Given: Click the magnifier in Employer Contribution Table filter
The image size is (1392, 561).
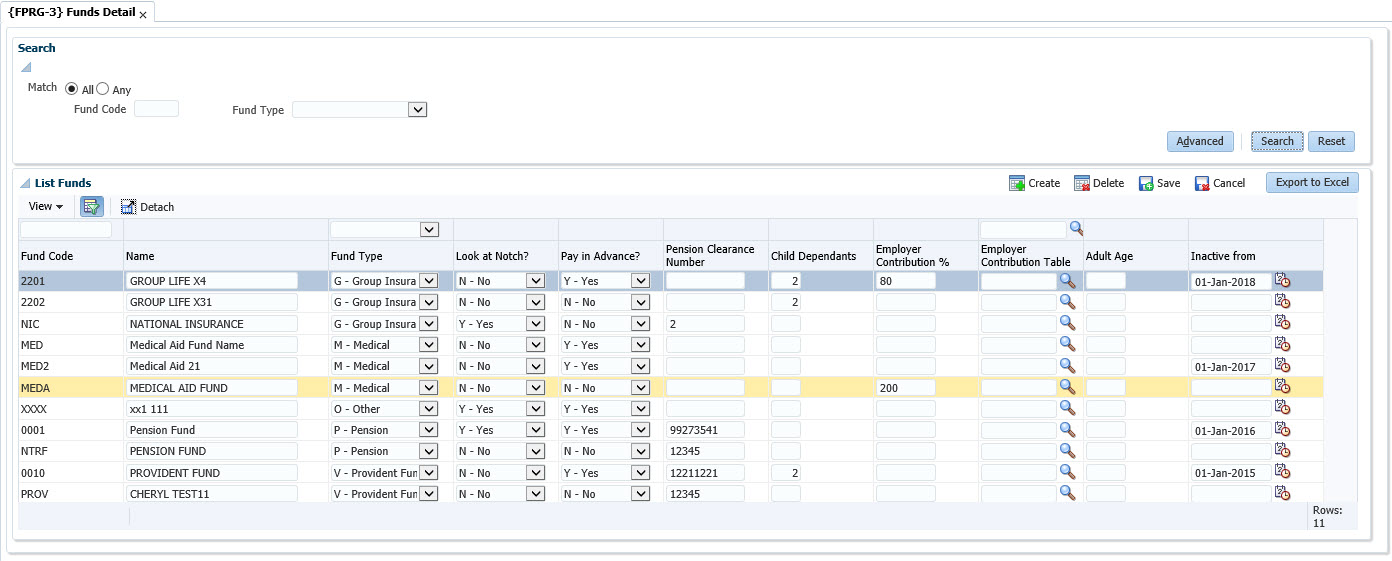Looking at the screenshot, I should tap(1076, 228).
